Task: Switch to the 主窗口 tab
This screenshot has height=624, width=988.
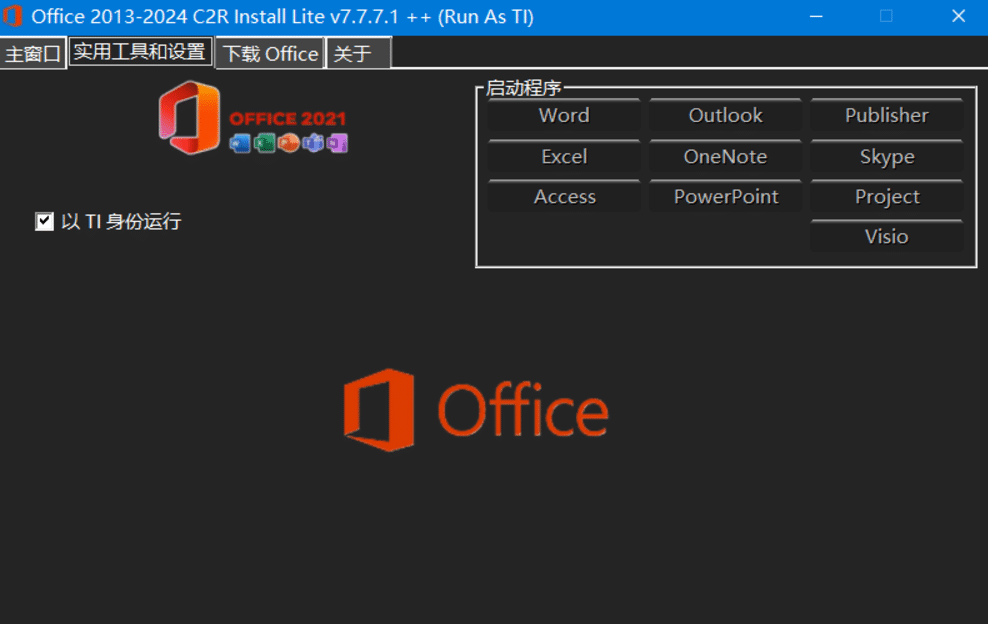Action: tap(33, 54)
